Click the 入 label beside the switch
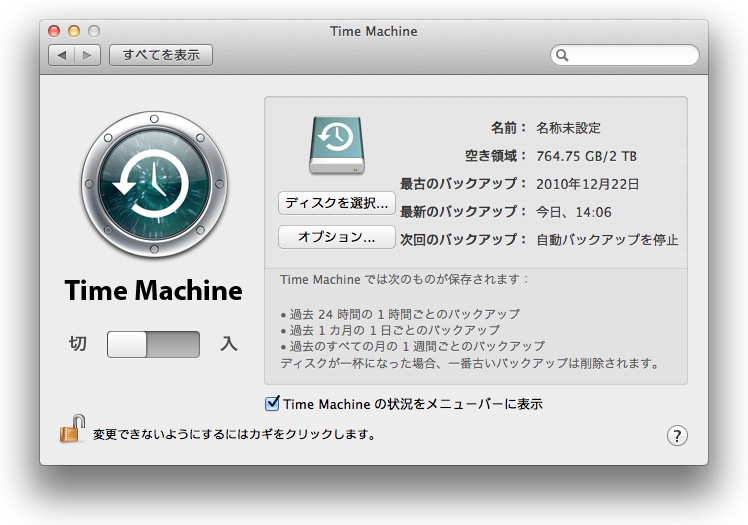This screenshot has height=525, width=748. click(x=229, y=344)
